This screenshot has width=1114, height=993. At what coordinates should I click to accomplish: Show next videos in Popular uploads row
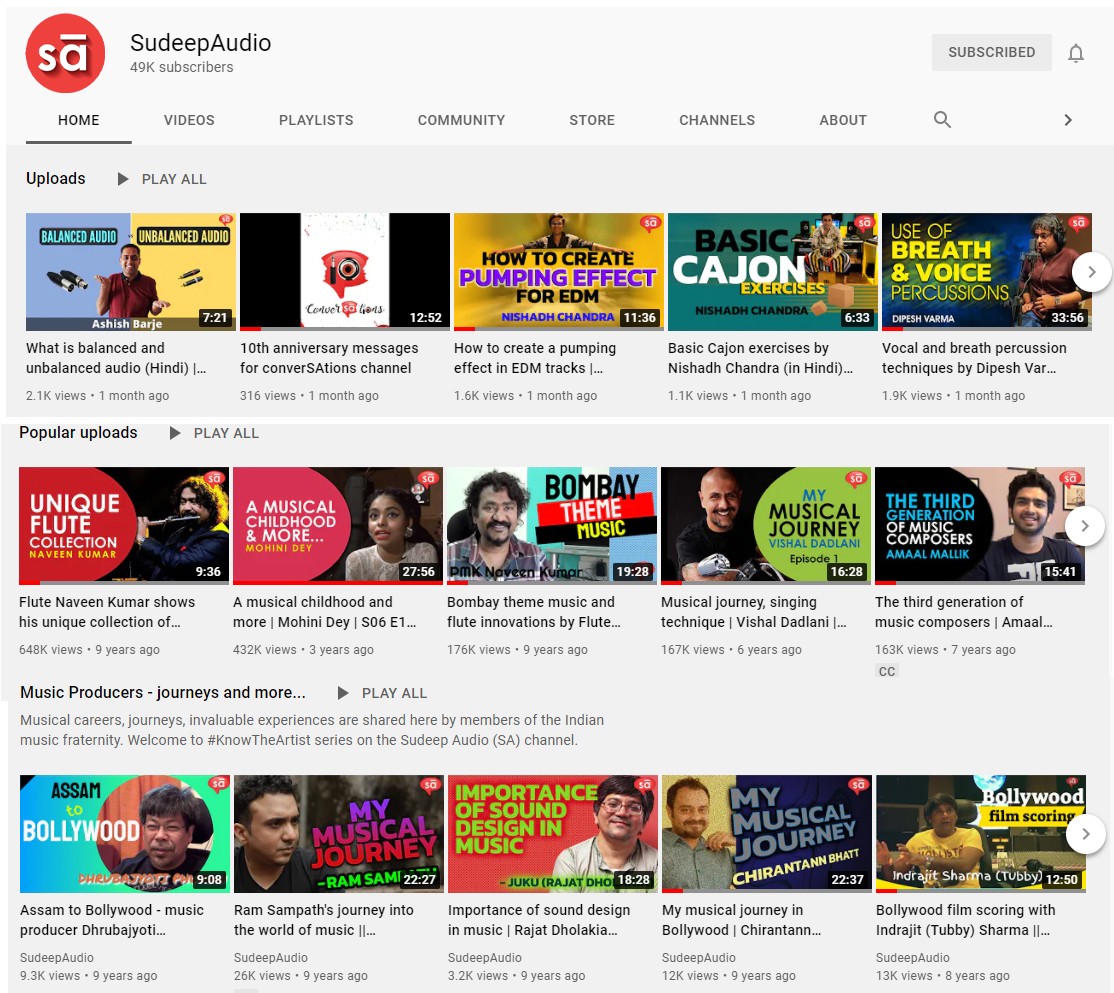tap(1085, 526)
